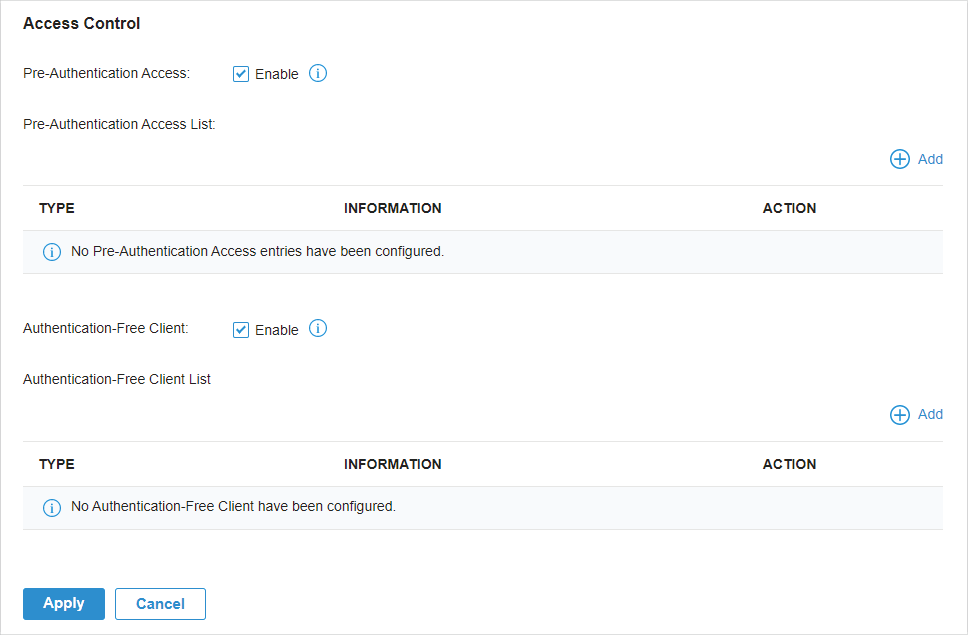Click Add text for Pre-Authentication Access List

[x=930, y=159]
